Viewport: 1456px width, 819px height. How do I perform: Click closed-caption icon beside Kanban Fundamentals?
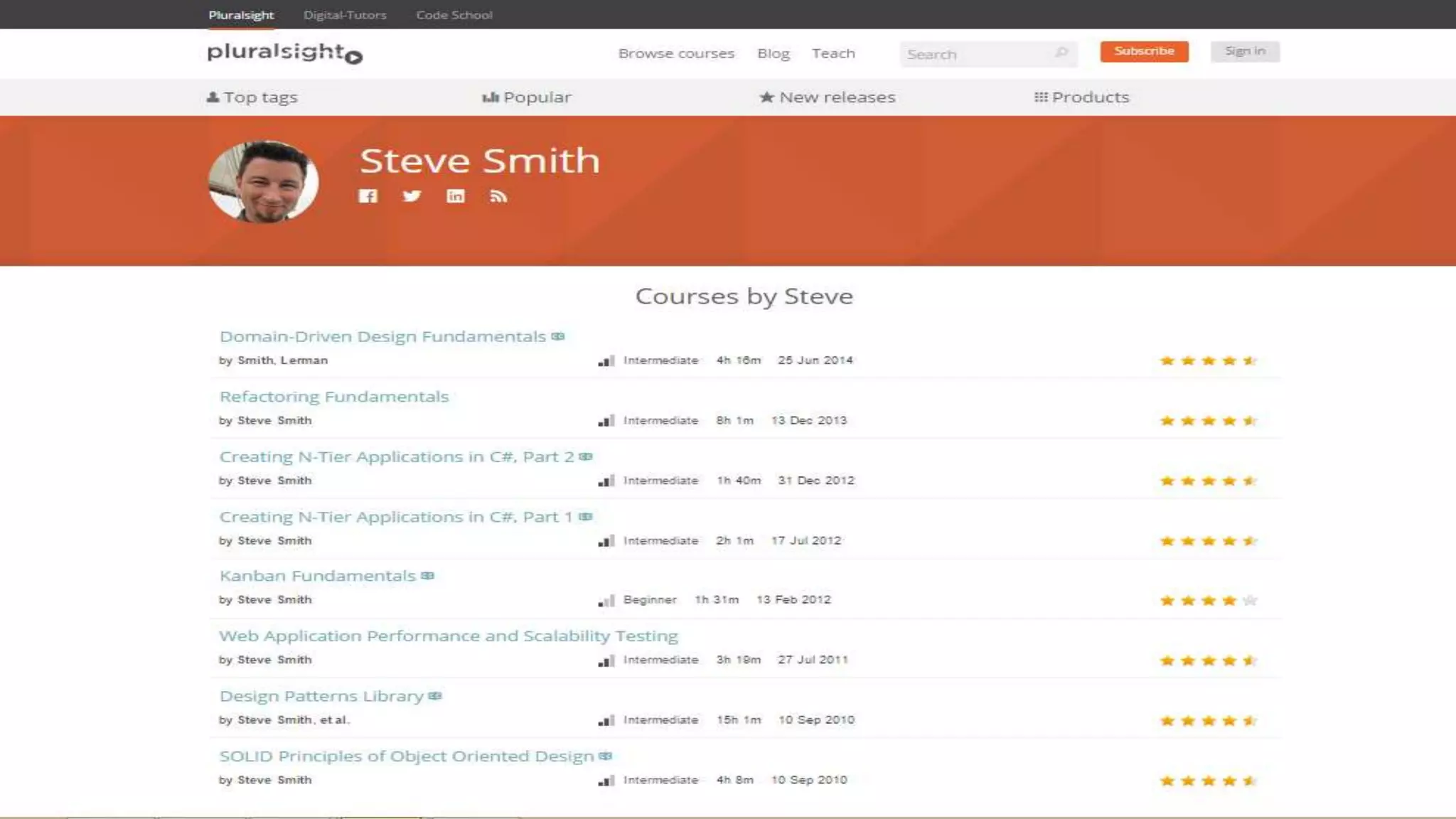pyautogui.click(x=427, y=576)
